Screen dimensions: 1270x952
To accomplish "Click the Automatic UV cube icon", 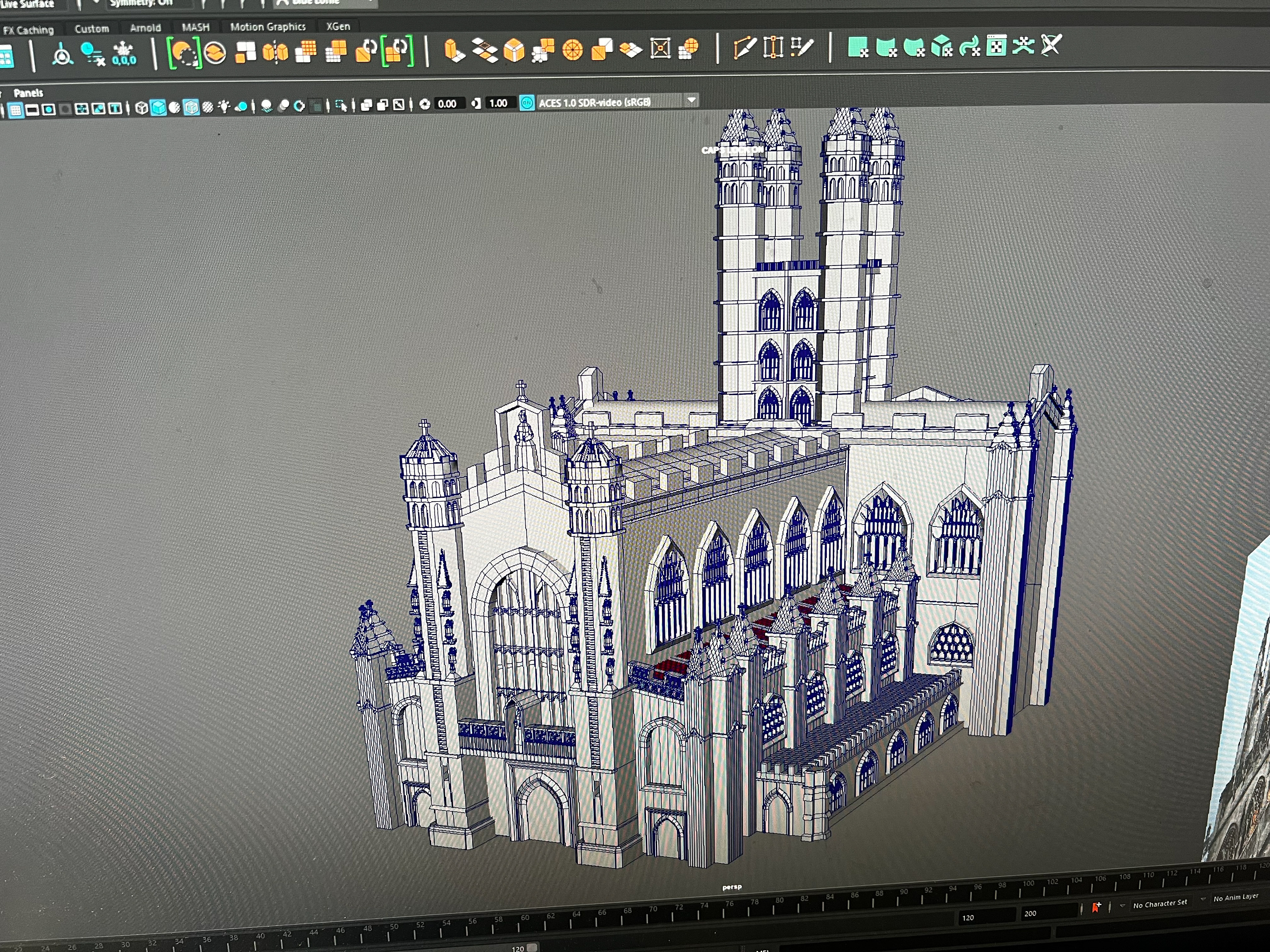I will click(942, 46).
